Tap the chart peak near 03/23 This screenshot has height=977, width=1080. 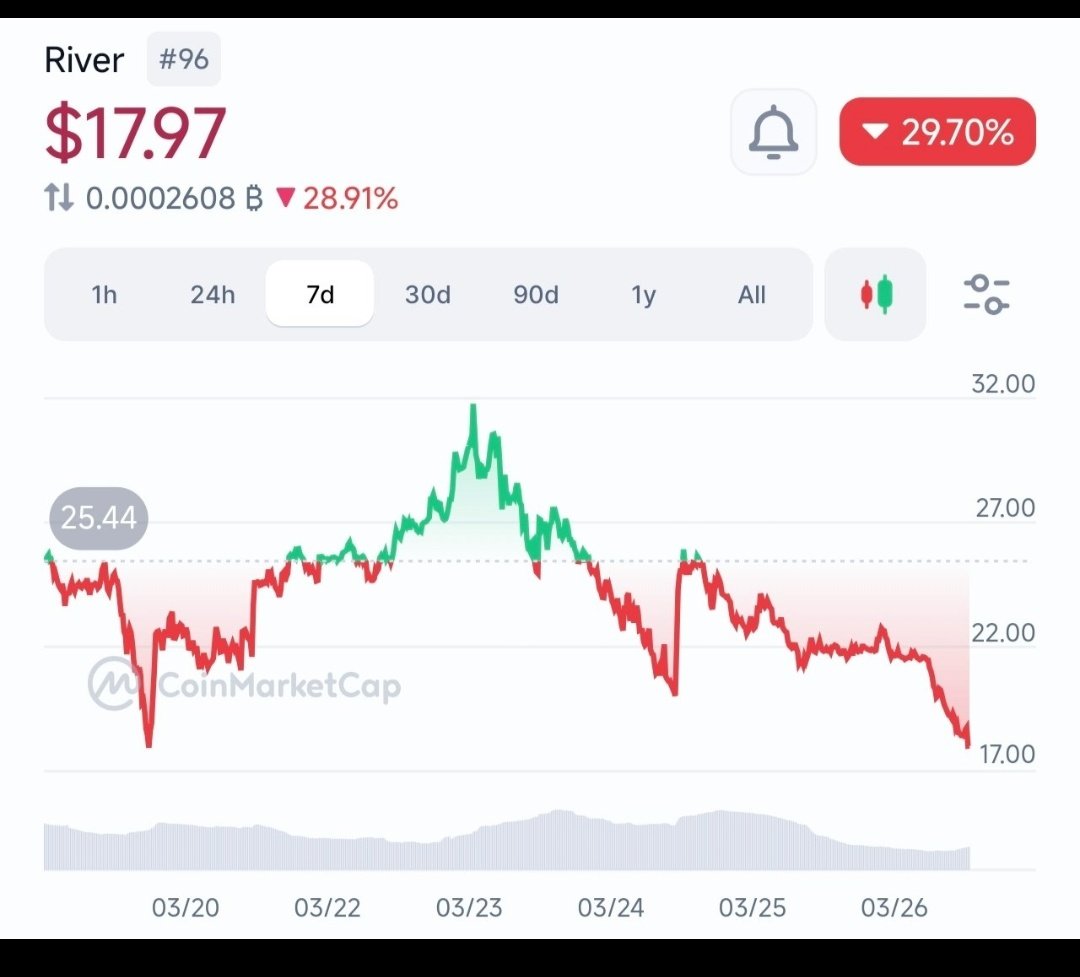click(473, 408)
